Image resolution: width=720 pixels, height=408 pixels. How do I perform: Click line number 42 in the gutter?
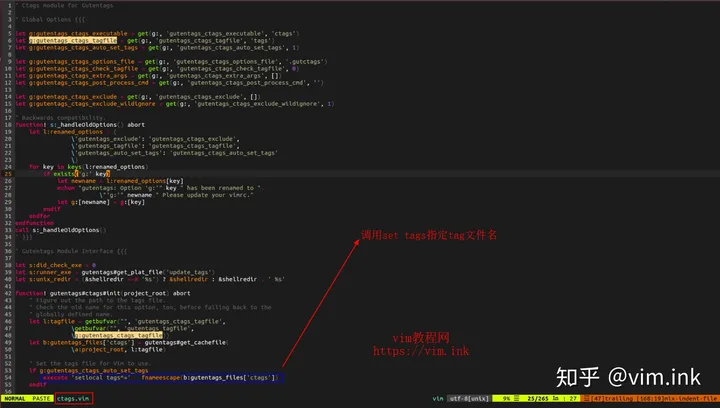[8, 293]
